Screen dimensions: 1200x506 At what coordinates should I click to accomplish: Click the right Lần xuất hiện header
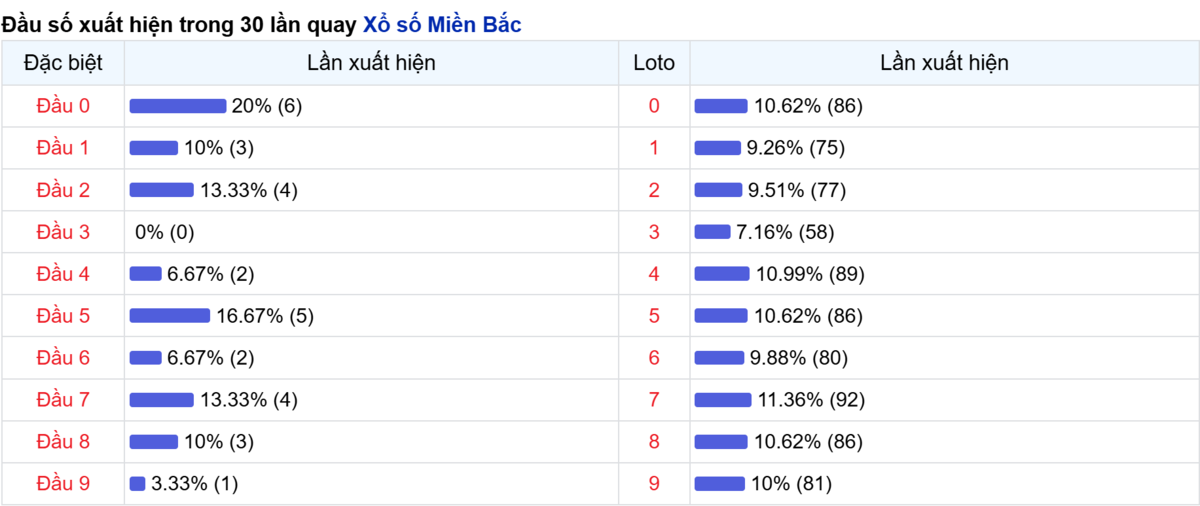click(x=944, y=63)
